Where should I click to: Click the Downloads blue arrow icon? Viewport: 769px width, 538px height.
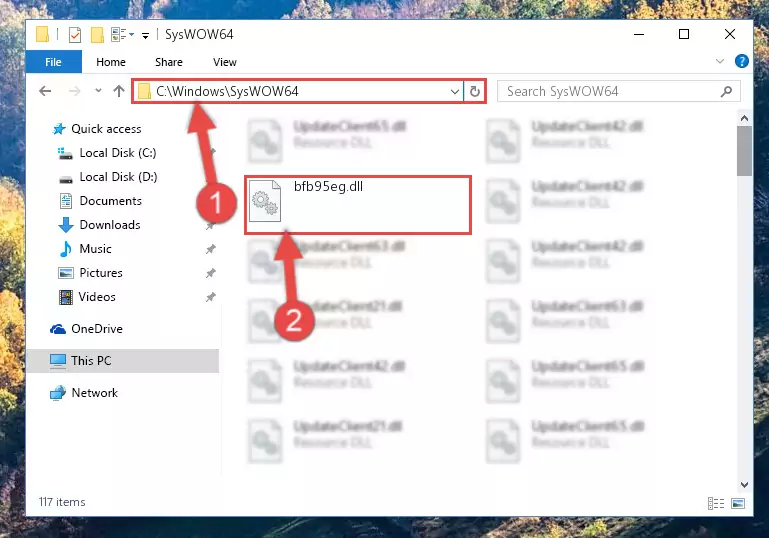66,225
